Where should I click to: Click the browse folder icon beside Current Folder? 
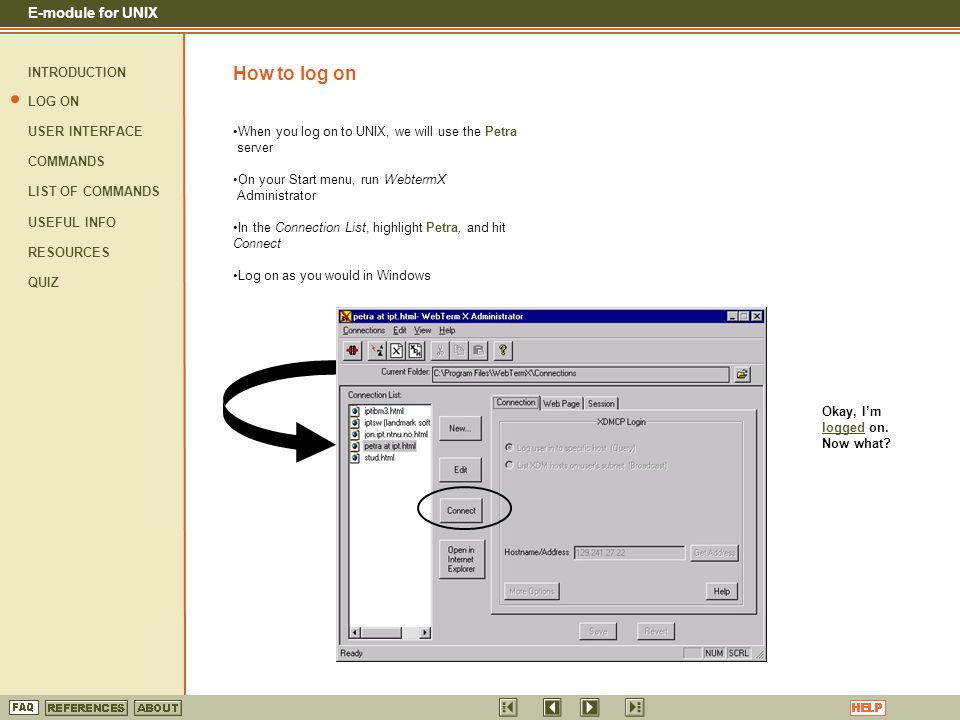click(x=742, y=374)
